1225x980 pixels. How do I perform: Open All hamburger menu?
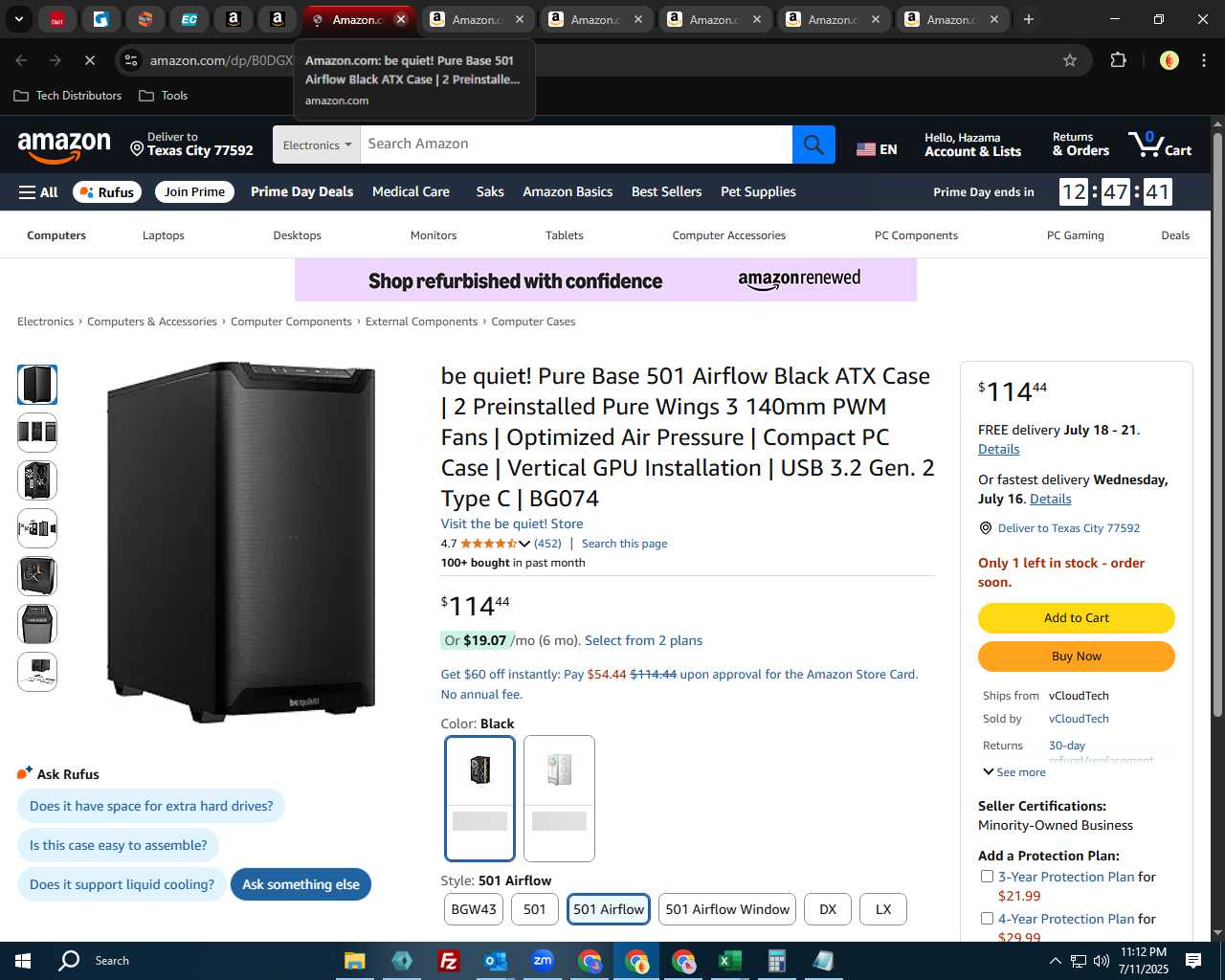(x=38, y=192)
